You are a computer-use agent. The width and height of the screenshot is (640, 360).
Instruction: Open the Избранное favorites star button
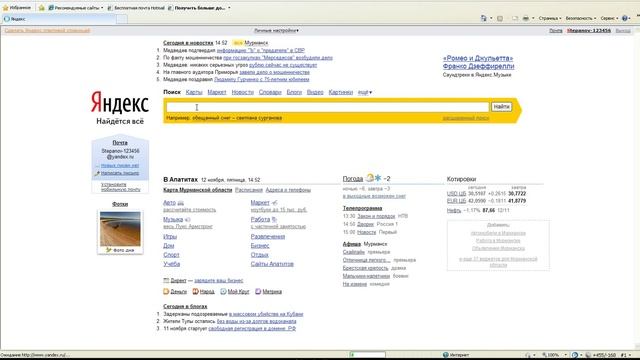(17, 8)
